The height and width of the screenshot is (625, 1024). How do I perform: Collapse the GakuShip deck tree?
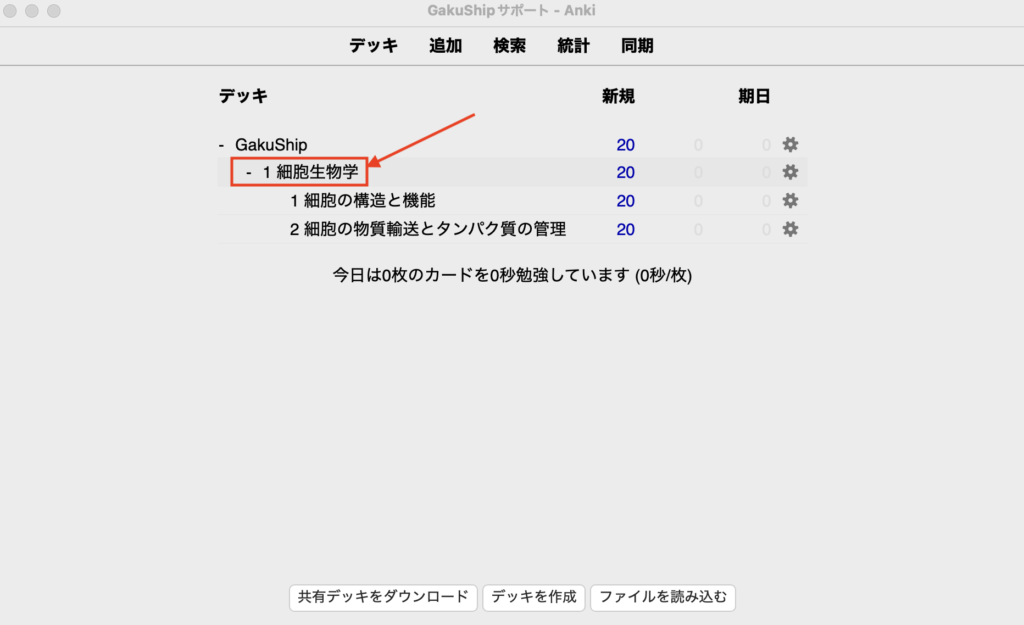click(x=221, y=145)
